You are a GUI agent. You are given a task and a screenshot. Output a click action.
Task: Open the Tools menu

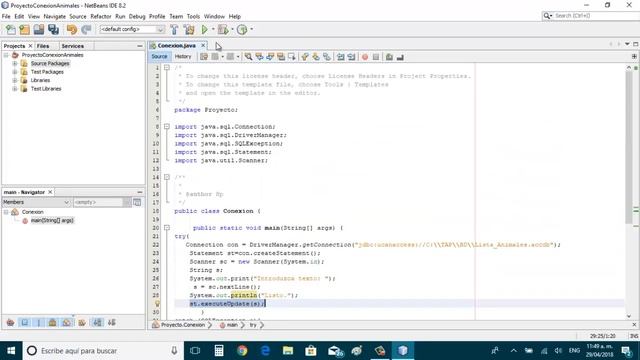tap(193, 16)
